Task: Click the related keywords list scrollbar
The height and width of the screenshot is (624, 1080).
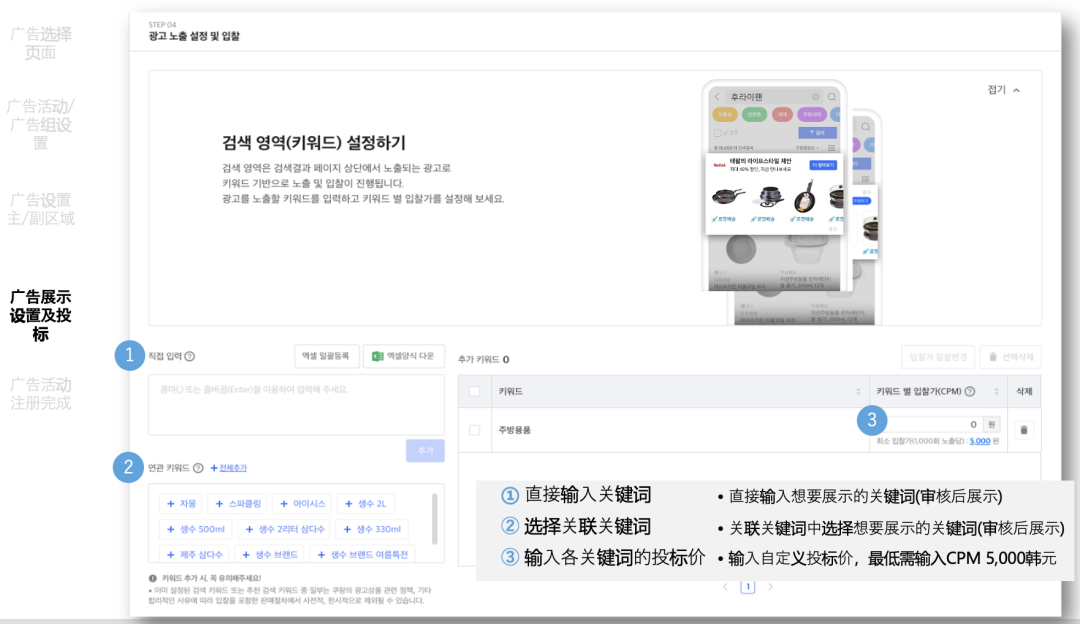Action: point(435,519)
